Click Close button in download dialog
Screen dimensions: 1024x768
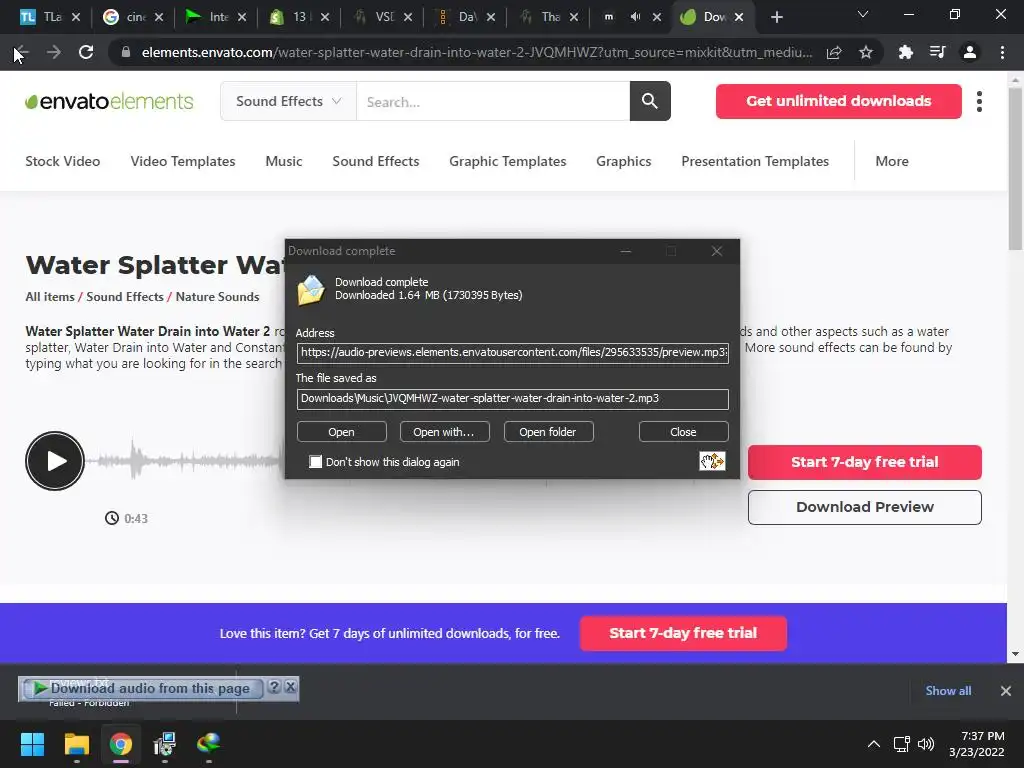pos(683,432)
